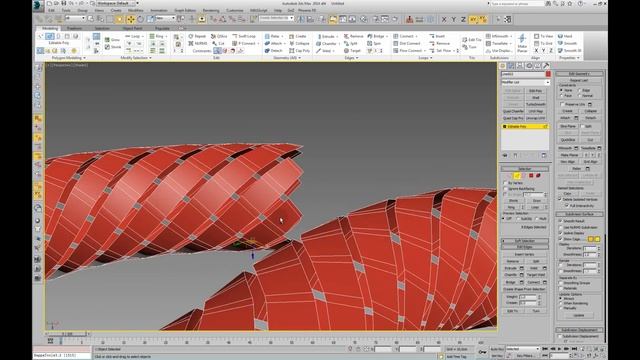Enable the By Vertex checkbox
The width and height of the screenshot is (640, 360).
click(x=505, y=183)
